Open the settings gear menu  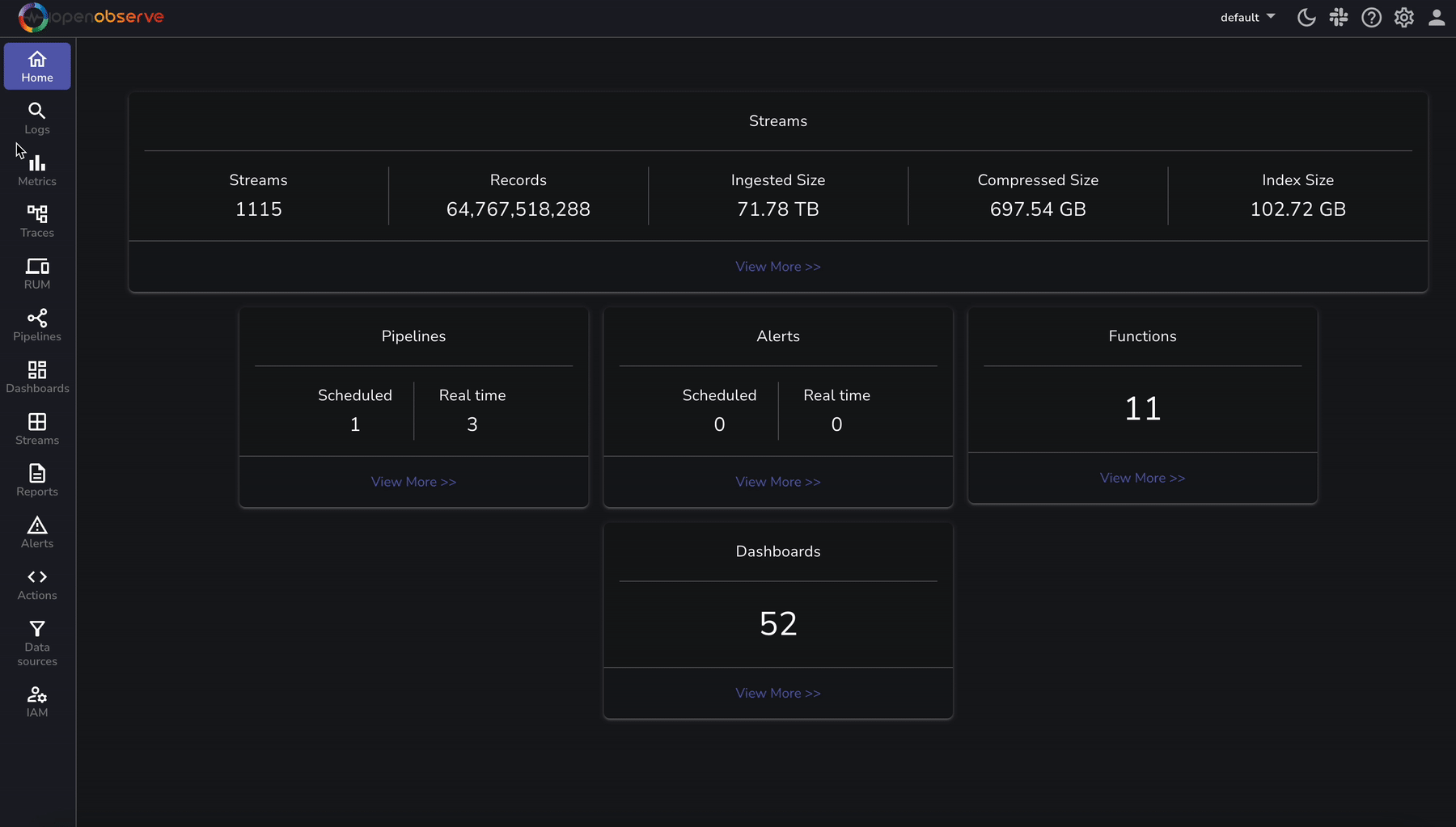[x=1404, y=17]
